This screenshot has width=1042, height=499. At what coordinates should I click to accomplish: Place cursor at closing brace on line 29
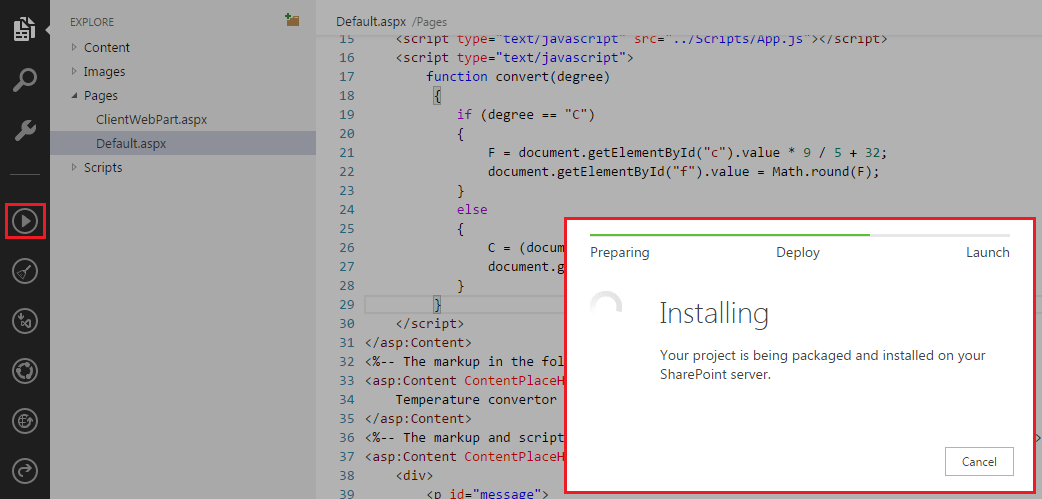pos(437,304)
